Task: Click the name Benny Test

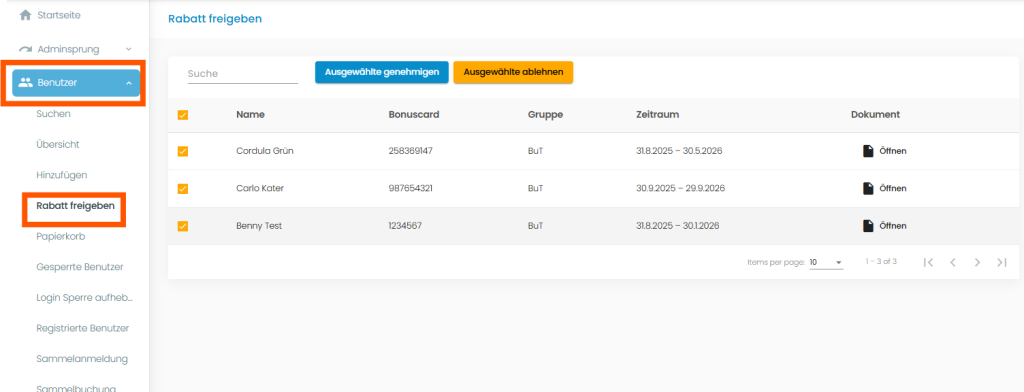Action: (259, 225)
